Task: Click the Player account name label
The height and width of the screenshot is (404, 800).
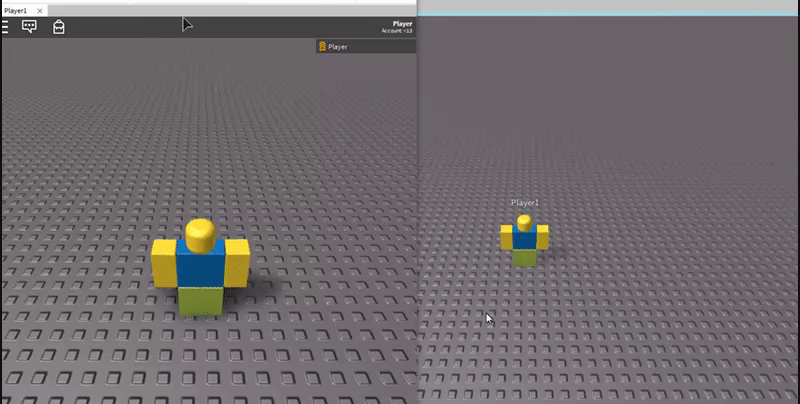Action: coord(402,23)
